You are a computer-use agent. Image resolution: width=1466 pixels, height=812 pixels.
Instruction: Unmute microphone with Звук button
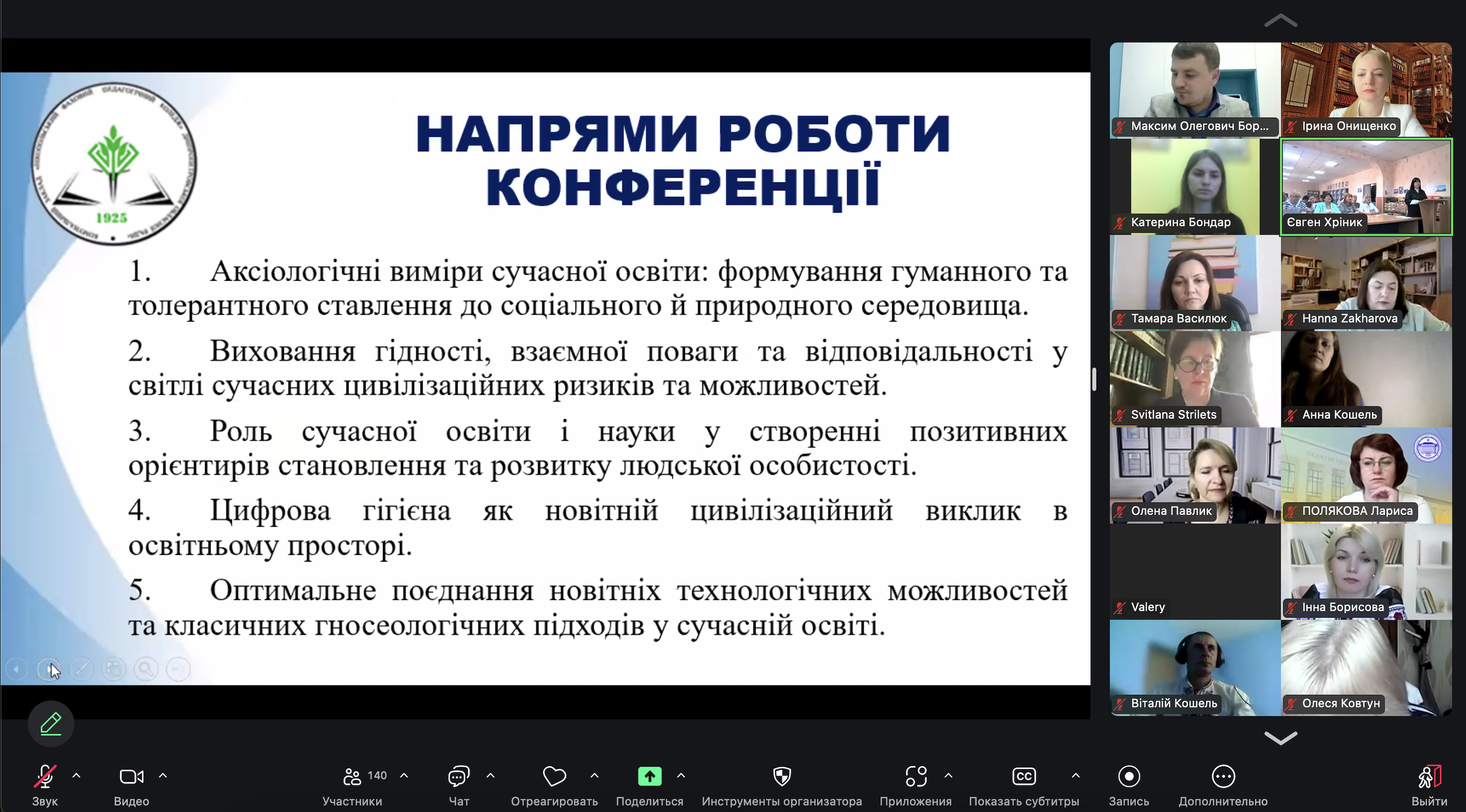coord(45,776)
